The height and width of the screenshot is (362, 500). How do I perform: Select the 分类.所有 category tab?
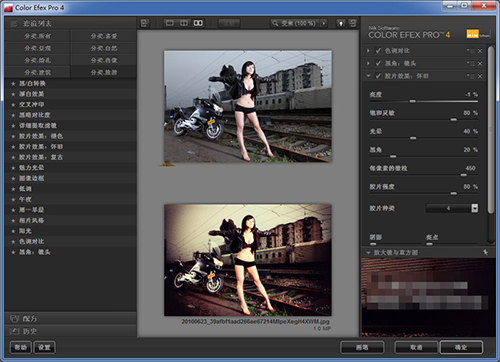click(37, 36)
